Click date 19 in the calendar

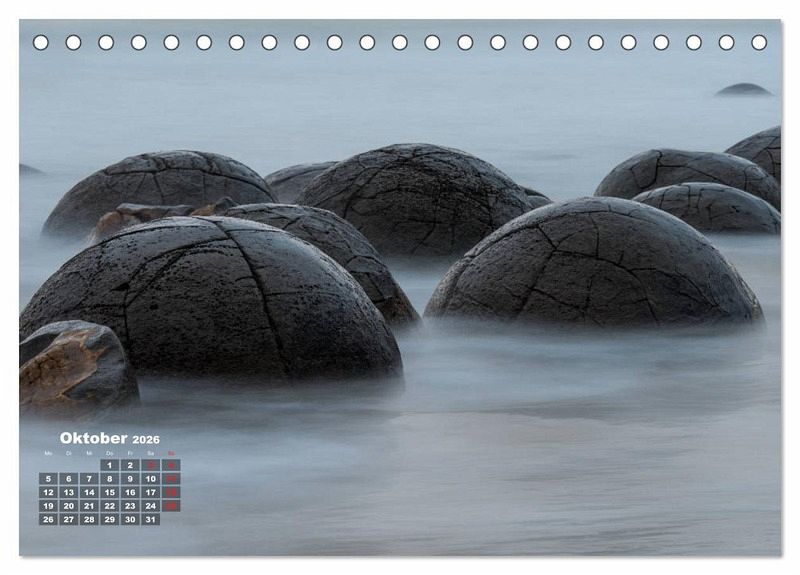(x=47, y=506)
